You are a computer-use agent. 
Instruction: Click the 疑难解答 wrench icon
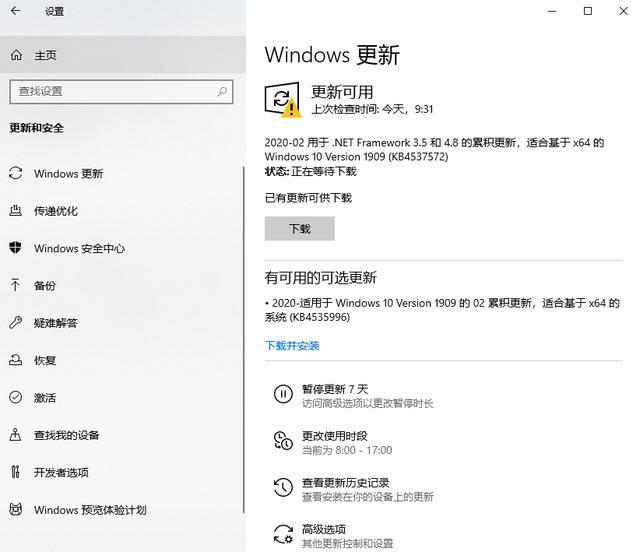point(16,323)
